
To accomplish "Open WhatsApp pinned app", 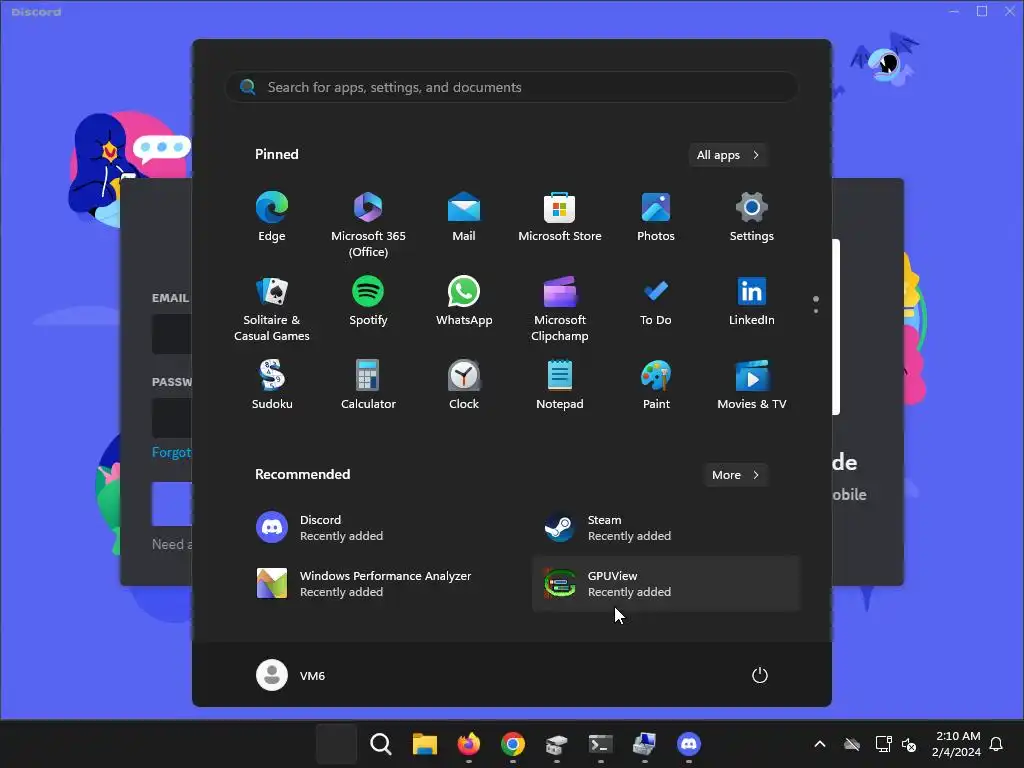I will [464, 302].
